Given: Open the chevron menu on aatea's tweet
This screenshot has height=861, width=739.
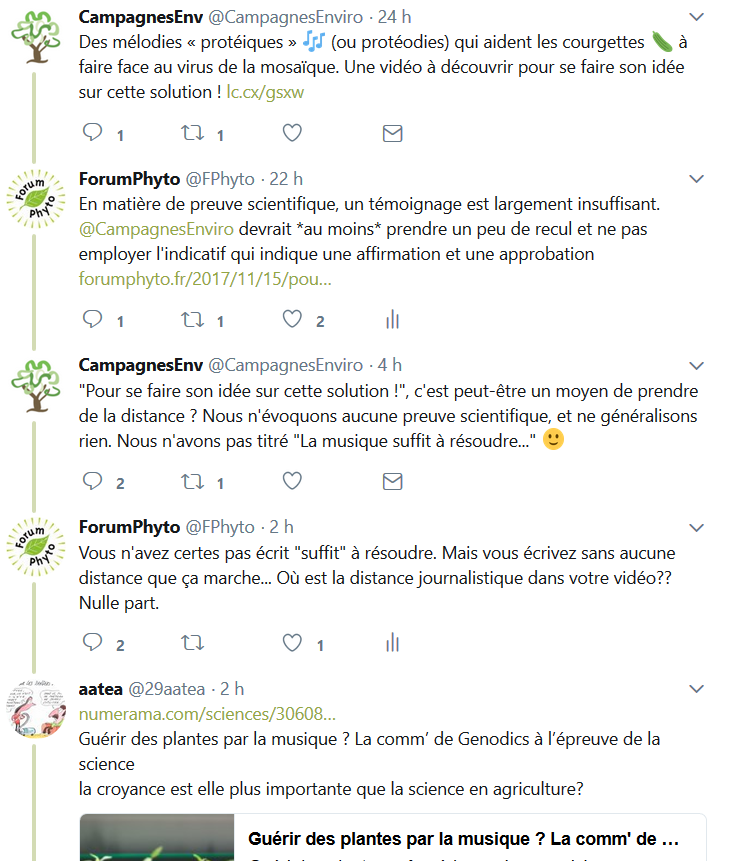Looking at the screenshot, I should 696,689.
